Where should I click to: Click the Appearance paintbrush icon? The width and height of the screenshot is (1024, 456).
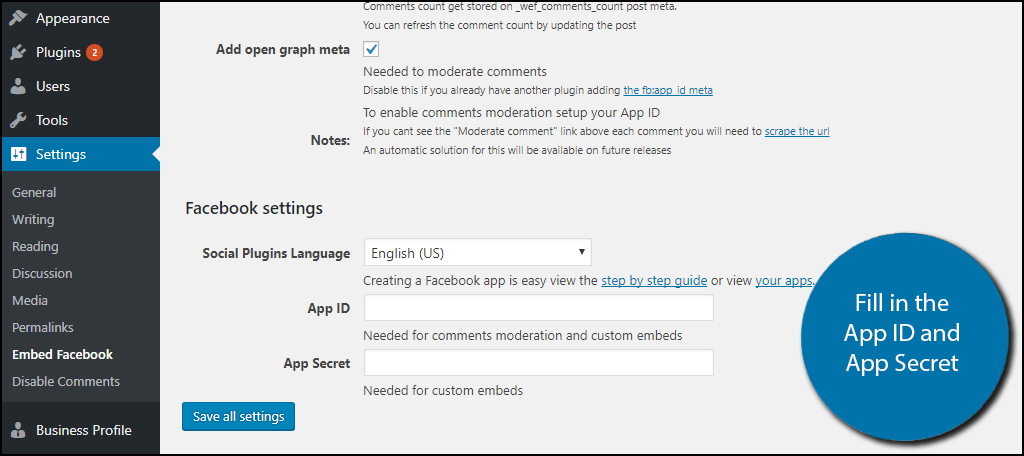tap(18, 18)
